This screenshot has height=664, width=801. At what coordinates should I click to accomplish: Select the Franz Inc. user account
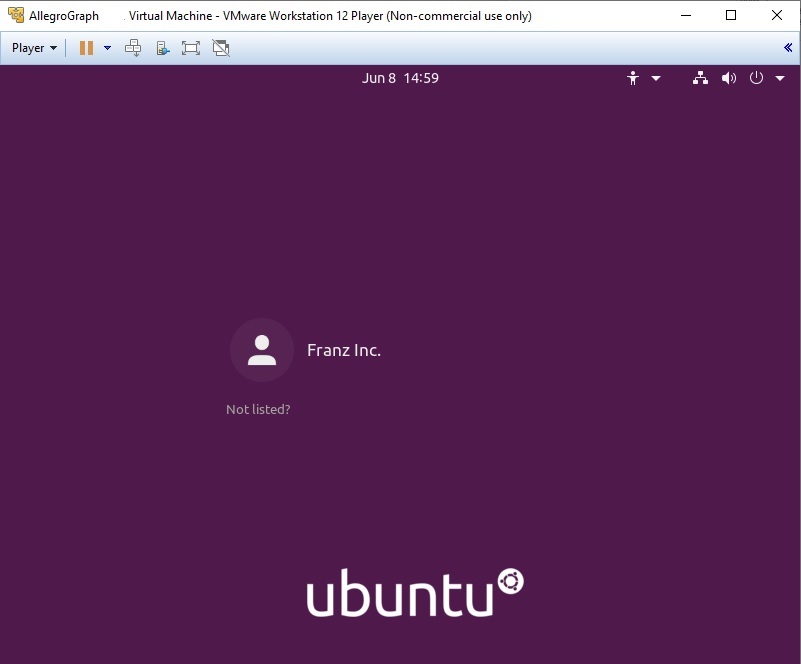pyautogui.click(x=343, y=351)
